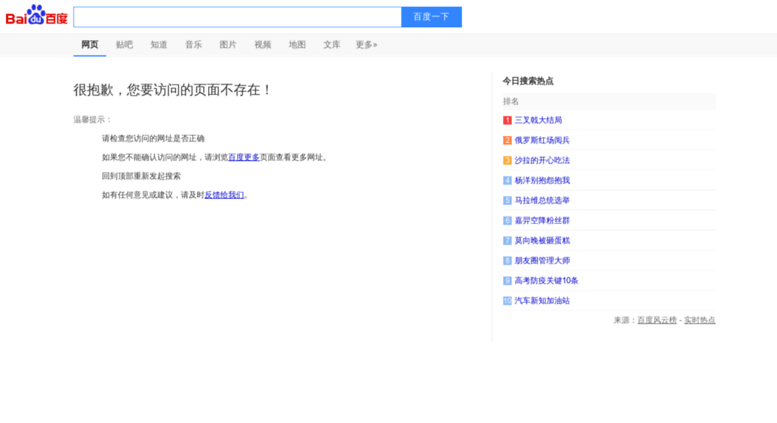Click the rank 8 badge
Viewport: 777px width, 423px height.
507,261
